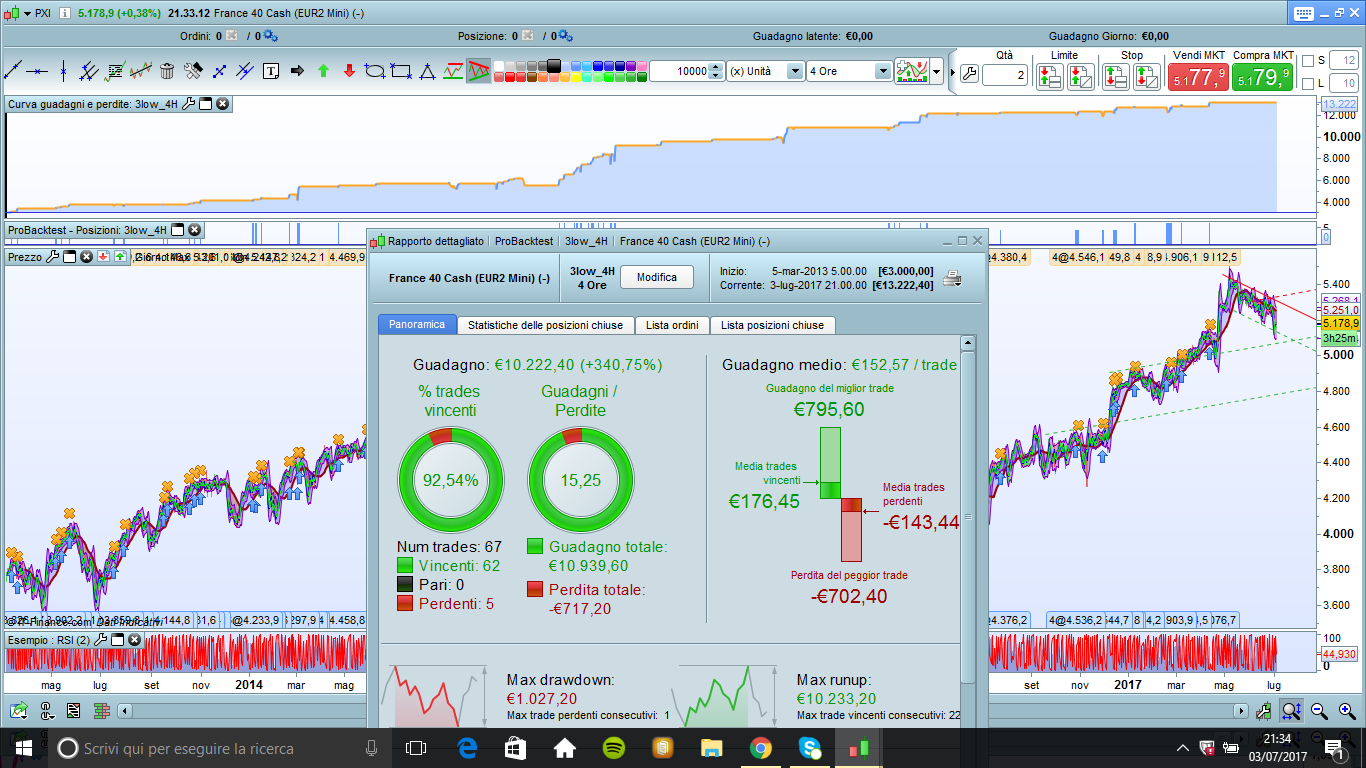Open the trading options wrench icon
This screenshot has height=768, width=1366.
(x=969, y=74)
